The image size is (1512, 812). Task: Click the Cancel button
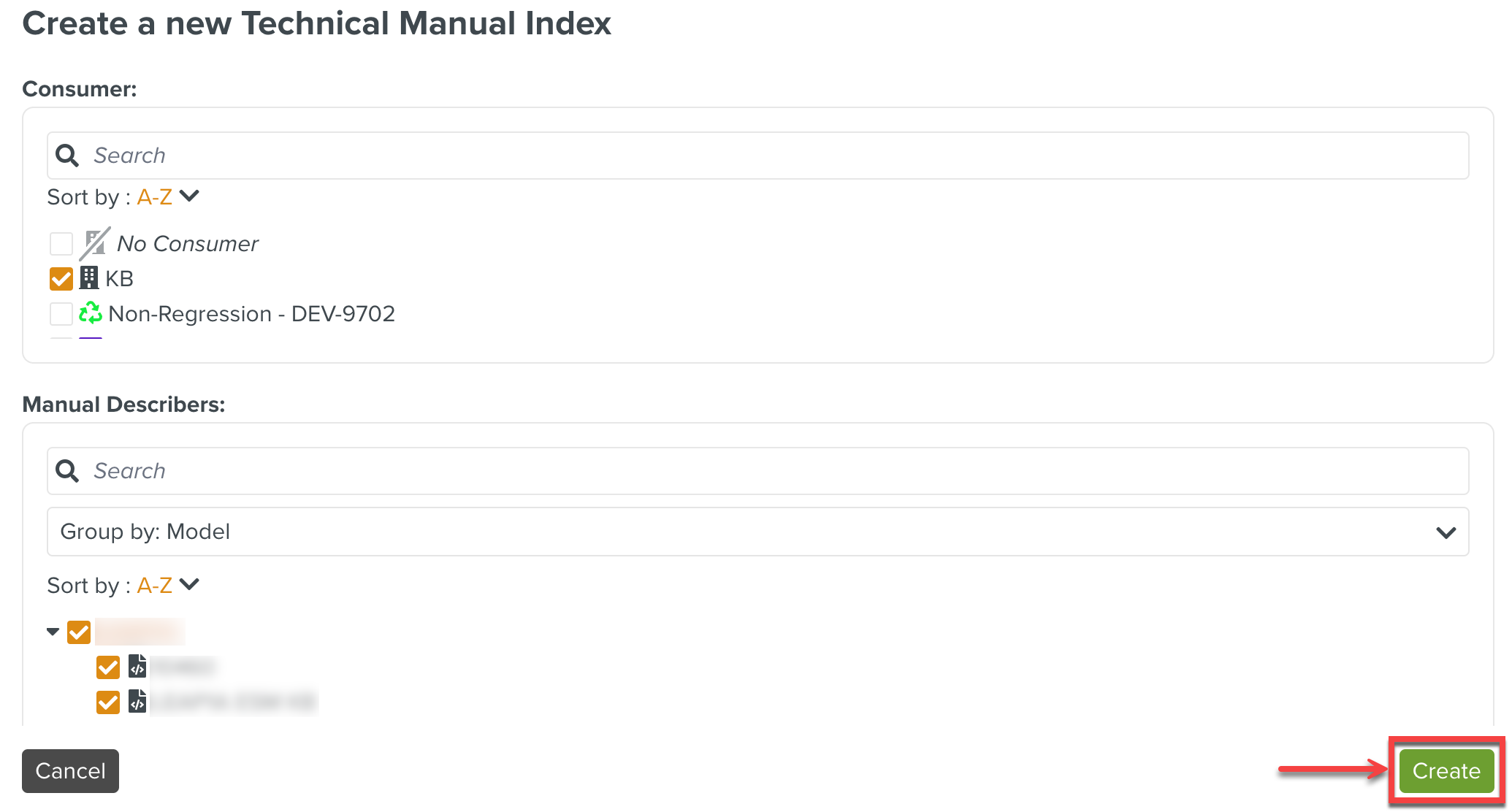tap(70, 771)
